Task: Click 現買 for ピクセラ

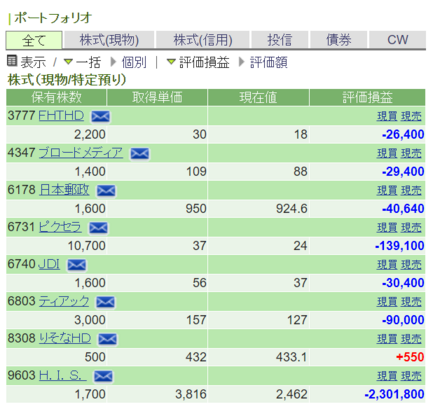Action: point(387,228)
